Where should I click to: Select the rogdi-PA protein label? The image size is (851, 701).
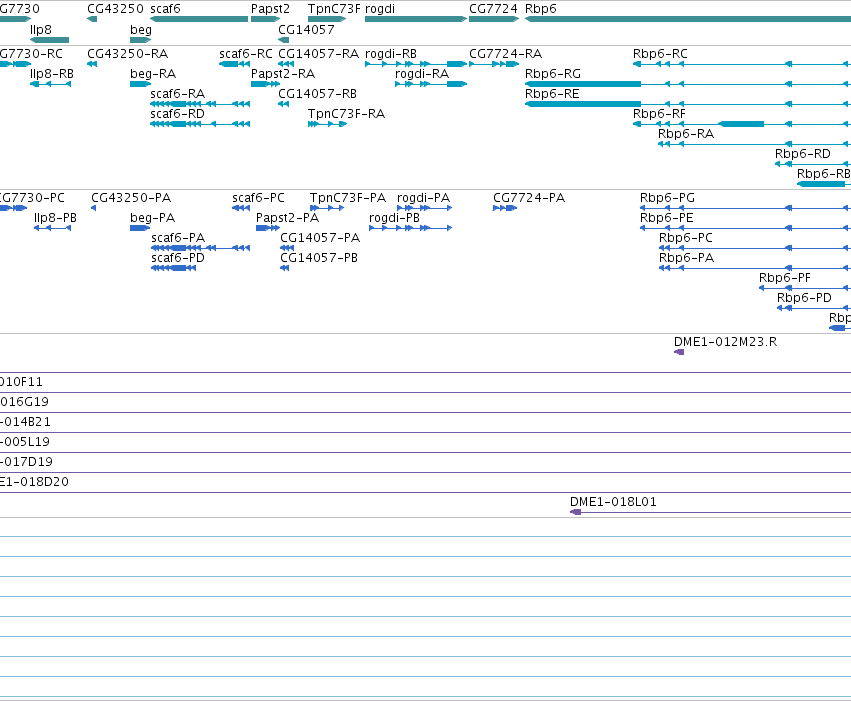click(x=423, y=198)
